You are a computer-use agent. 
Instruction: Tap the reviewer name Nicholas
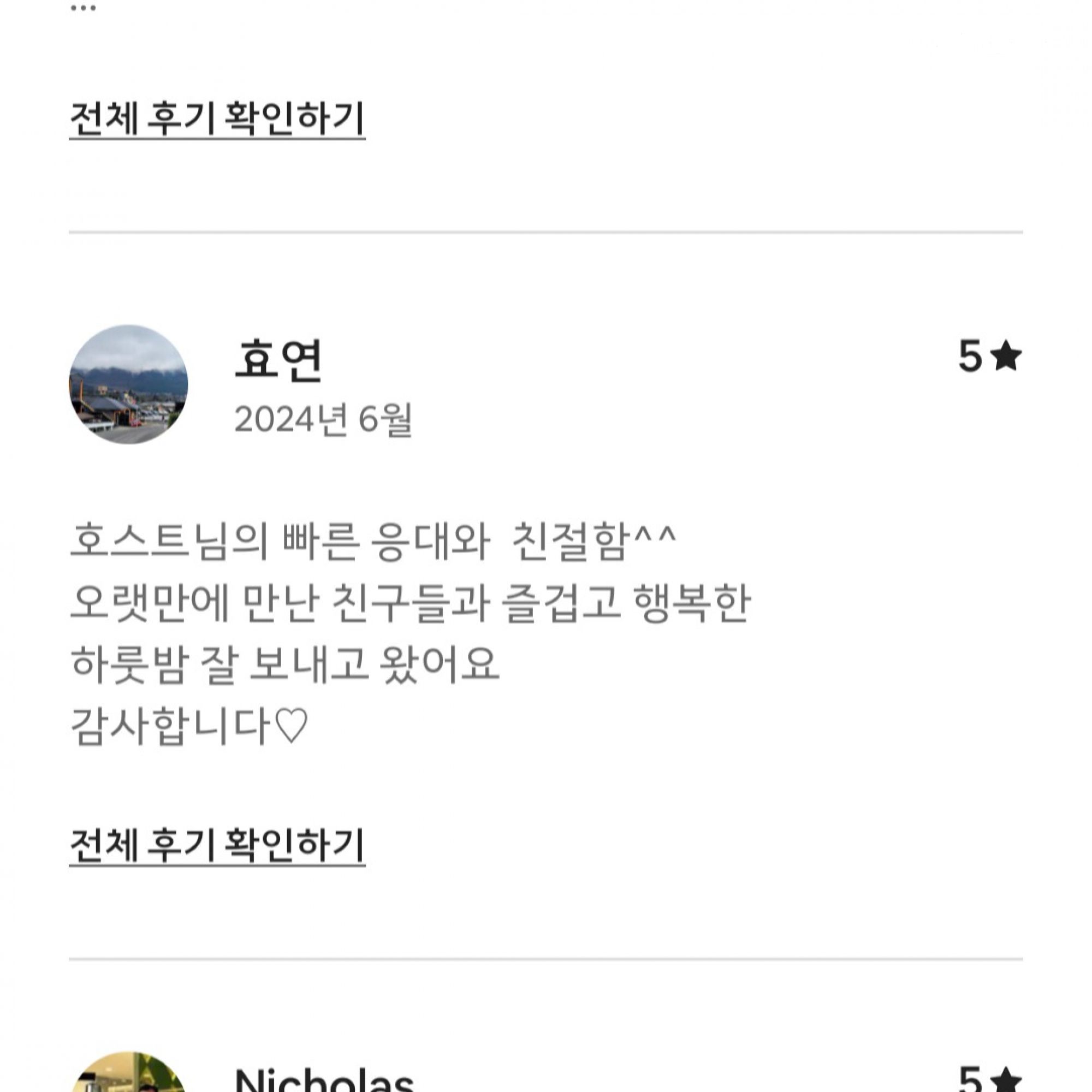click(x=323, y=1081)
